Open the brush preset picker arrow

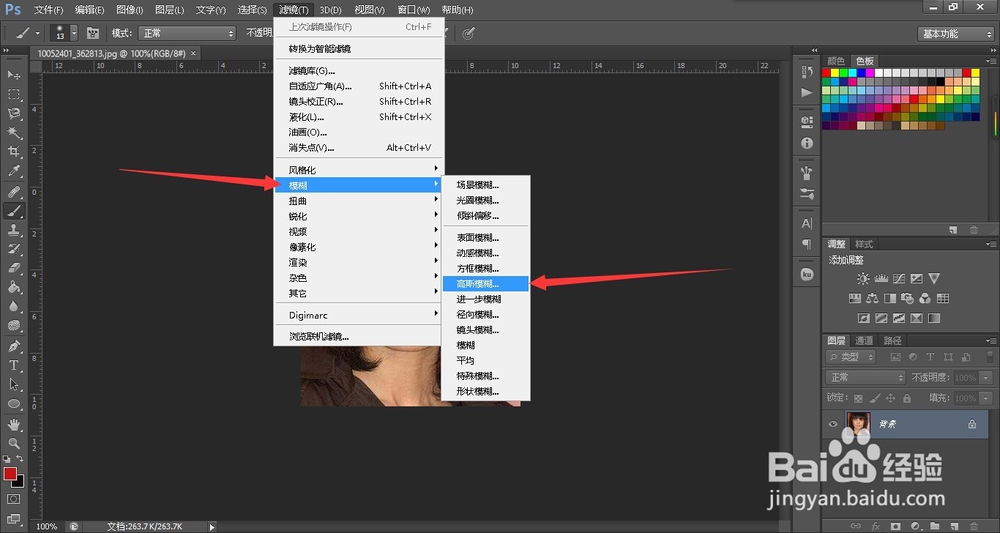pyautogui.click(x=74, y=33)
